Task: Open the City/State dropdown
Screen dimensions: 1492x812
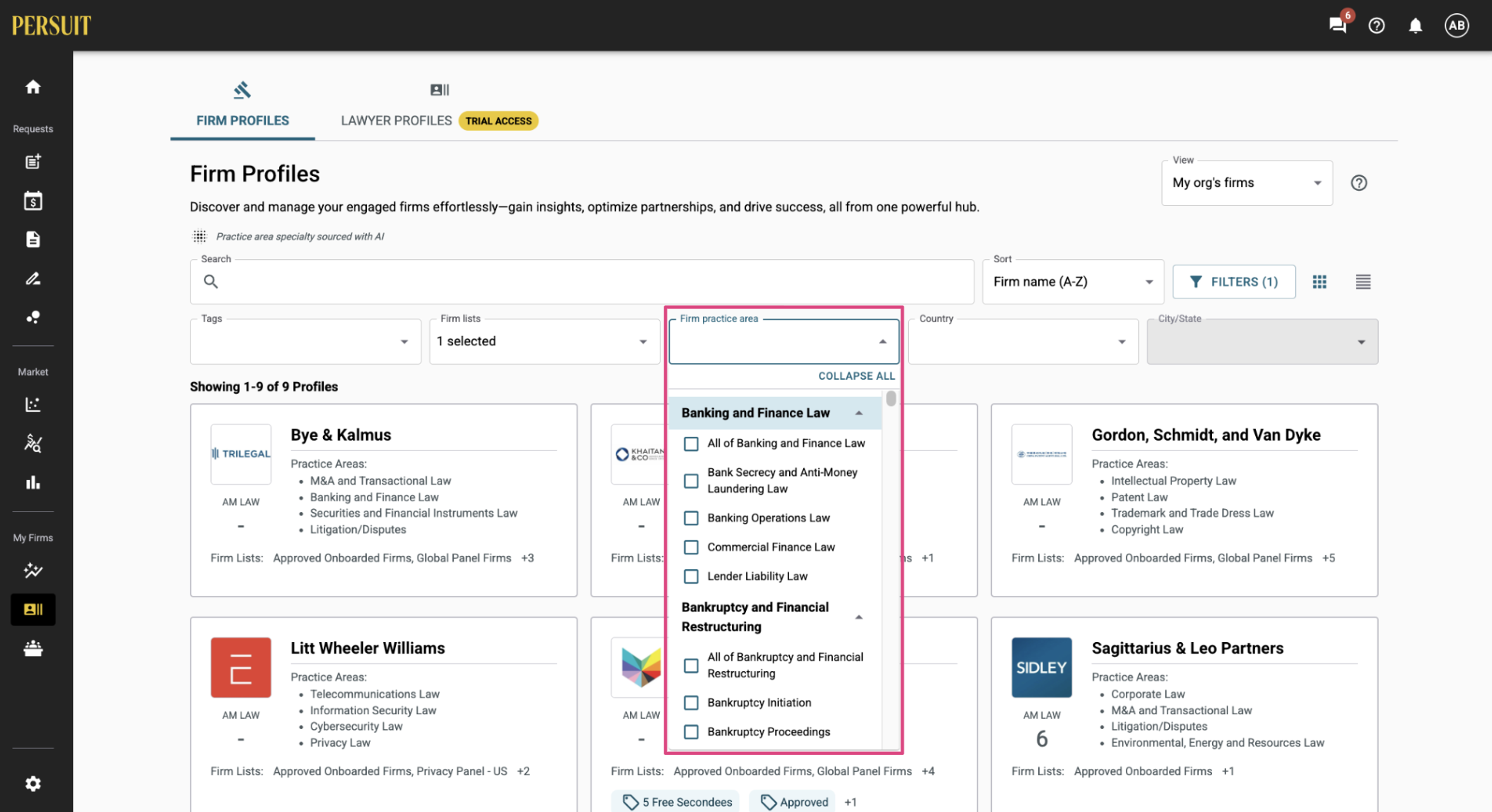Action: pos(1262,341)
